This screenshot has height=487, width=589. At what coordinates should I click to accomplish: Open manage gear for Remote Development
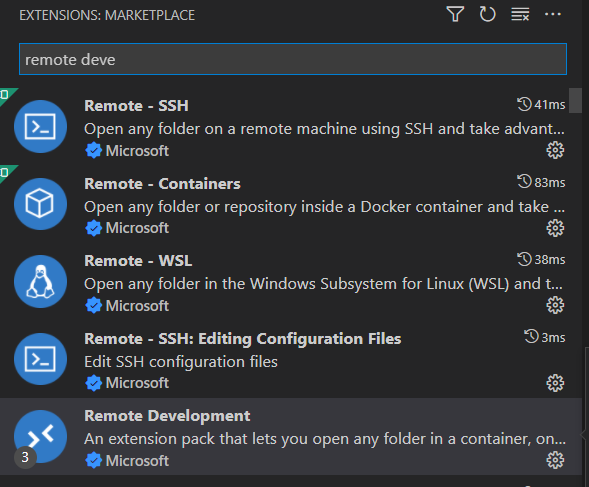point(555,460)
